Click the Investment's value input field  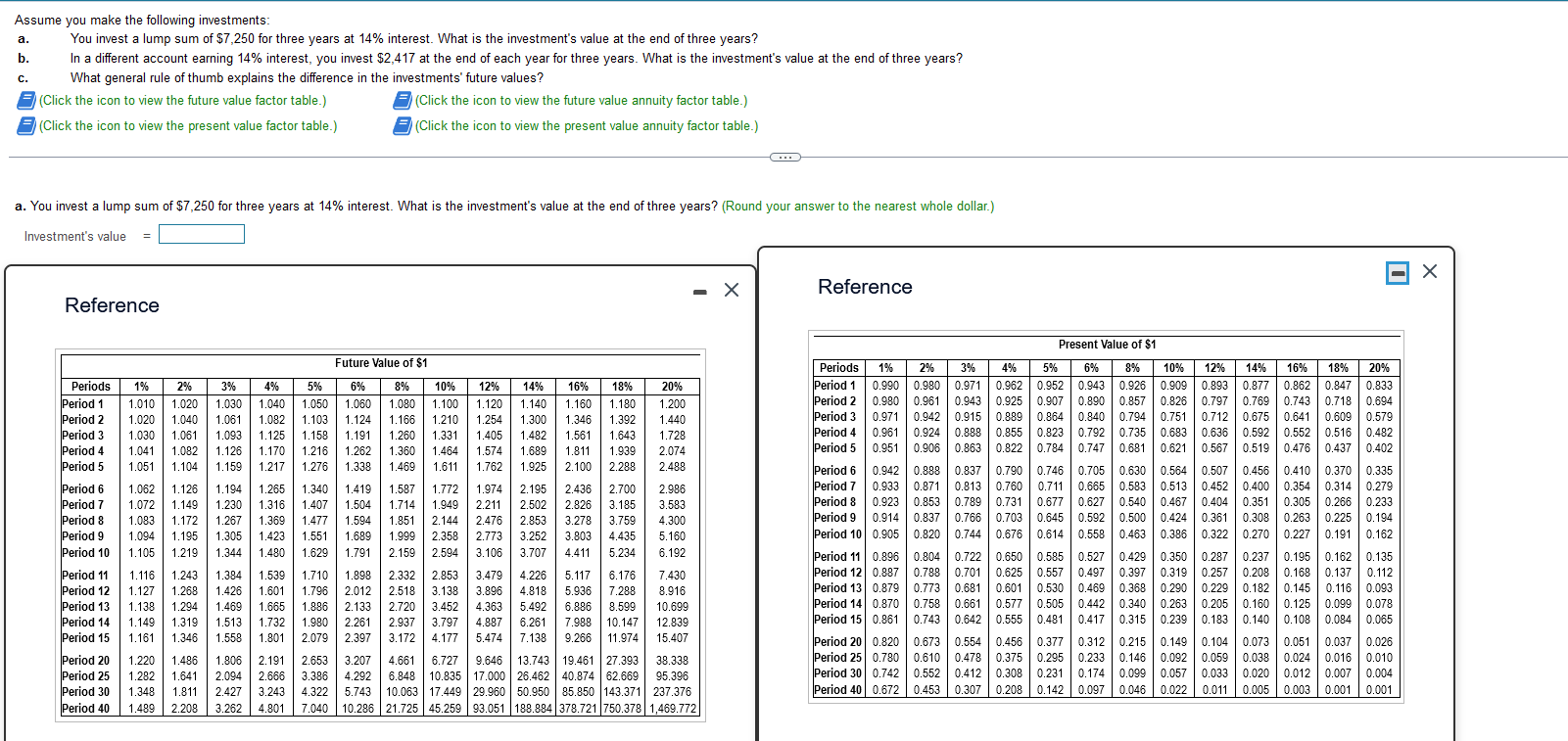point(202,235)
